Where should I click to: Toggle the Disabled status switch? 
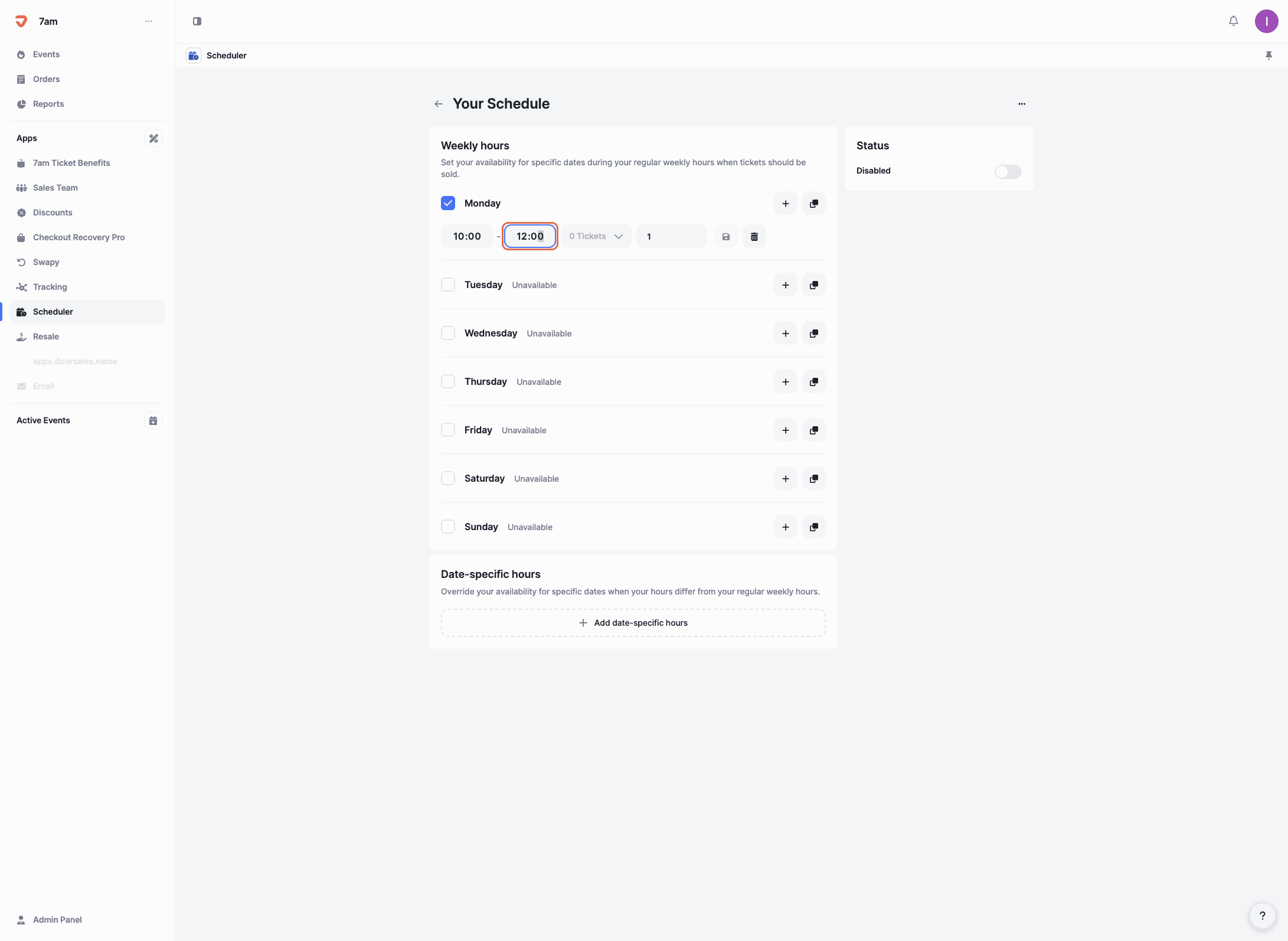tap(1008, 172)
